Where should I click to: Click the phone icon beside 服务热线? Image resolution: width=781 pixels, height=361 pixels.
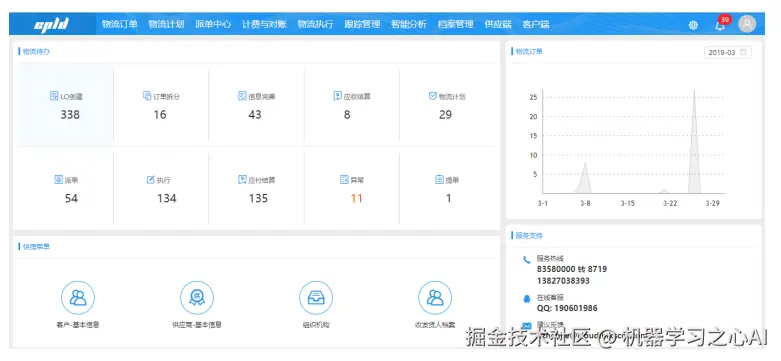(527, 259)
